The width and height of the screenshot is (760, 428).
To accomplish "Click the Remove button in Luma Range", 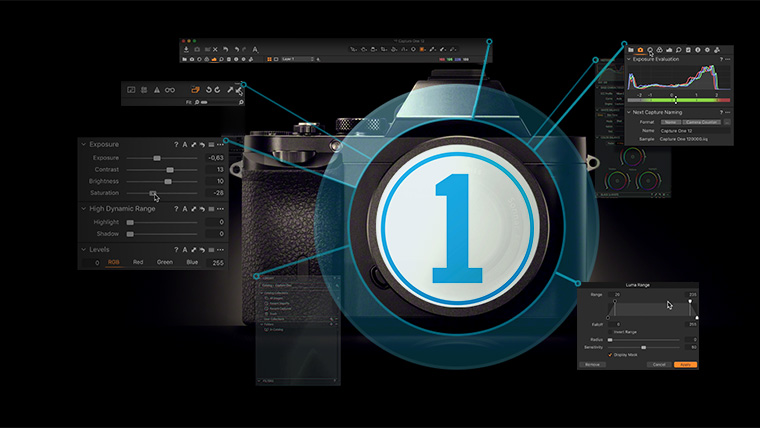I will tap(592, 365).
